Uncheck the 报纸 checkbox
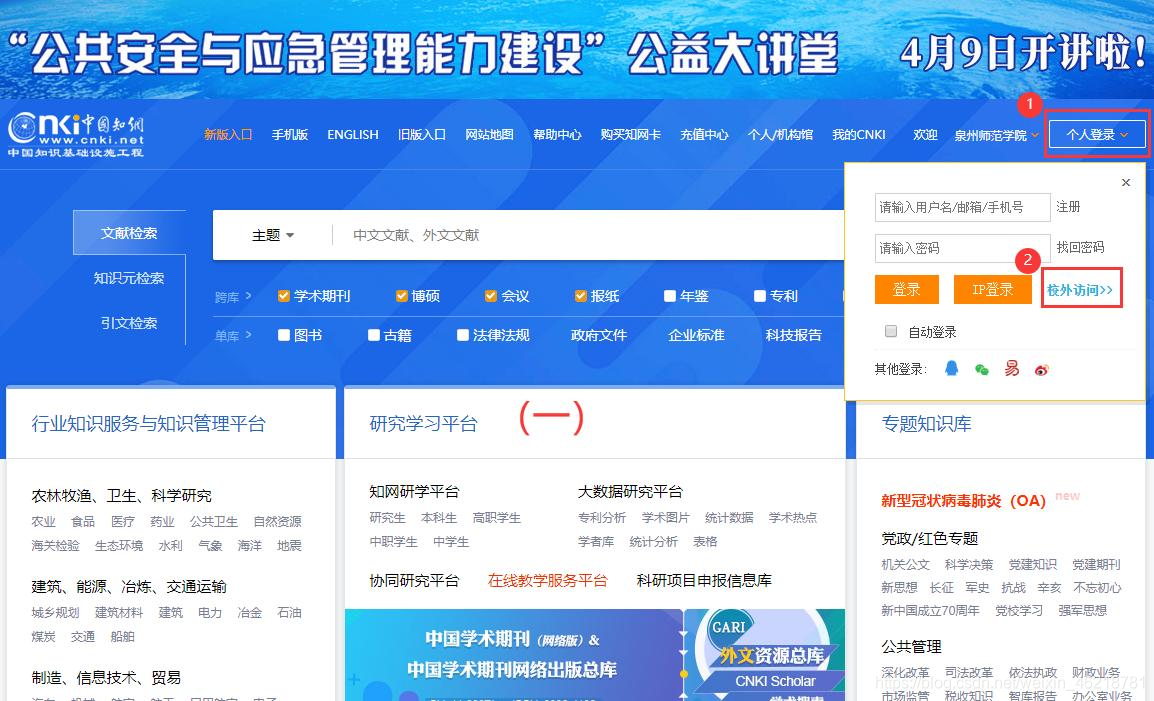This screenshot has height=701, width=1154. pos(581,296)
